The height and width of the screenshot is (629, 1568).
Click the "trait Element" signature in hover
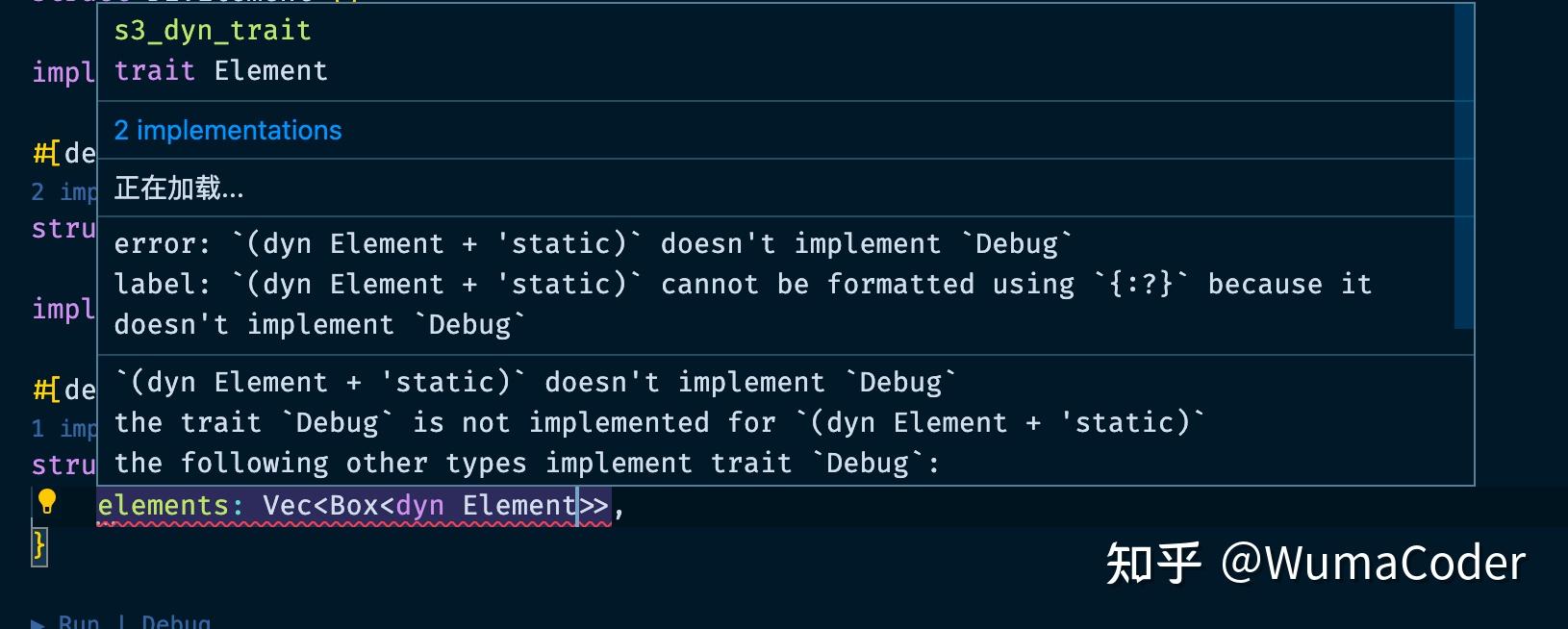coord(221,71)
